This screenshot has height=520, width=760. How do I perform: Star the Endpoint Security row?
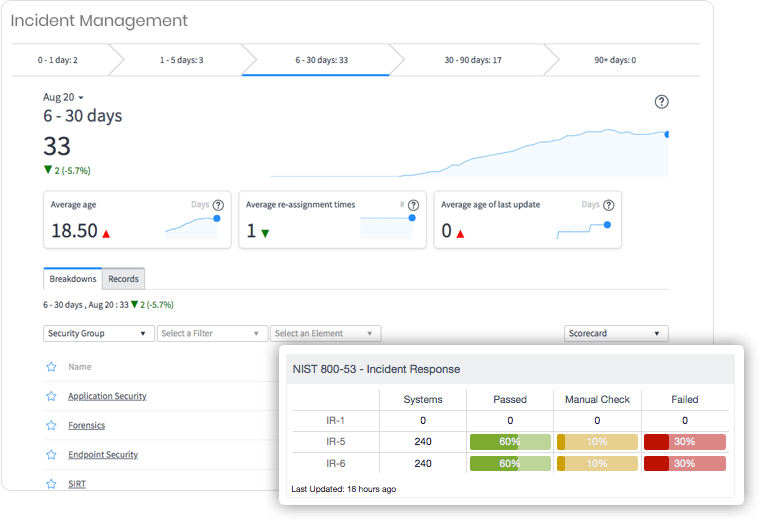click(x=51, y=455)
